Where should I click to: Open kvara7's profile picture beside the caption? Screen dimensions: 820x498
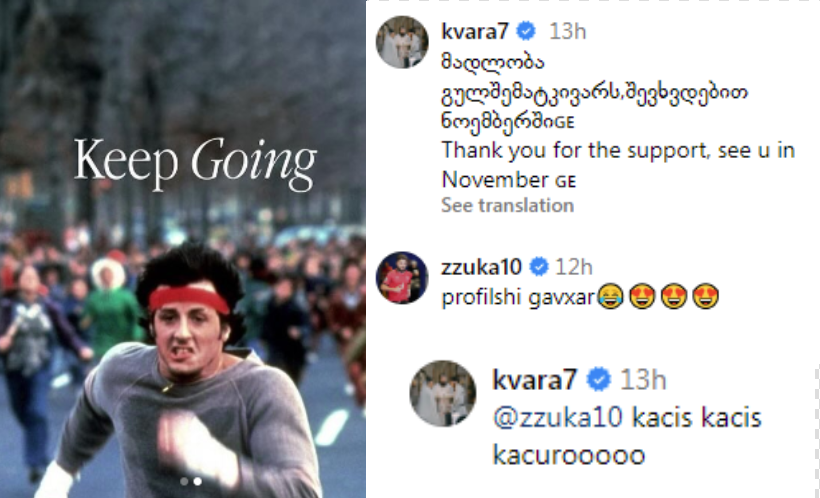pos(402,42)
